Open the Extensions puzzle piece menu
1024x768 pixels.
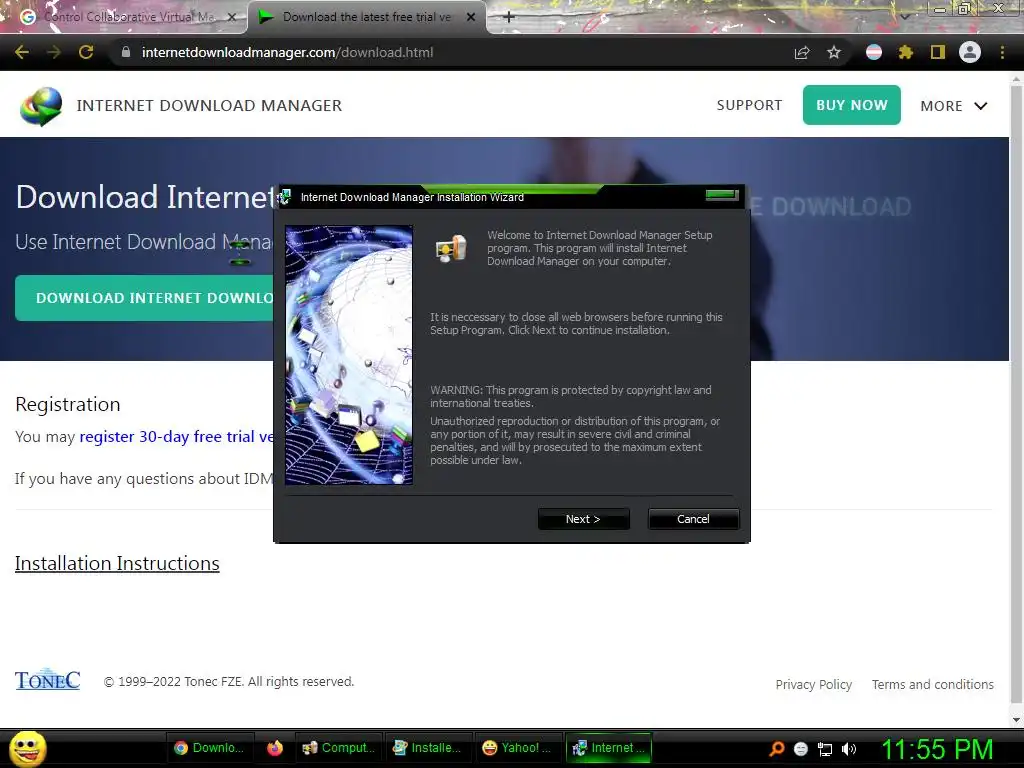coord(906,52)
